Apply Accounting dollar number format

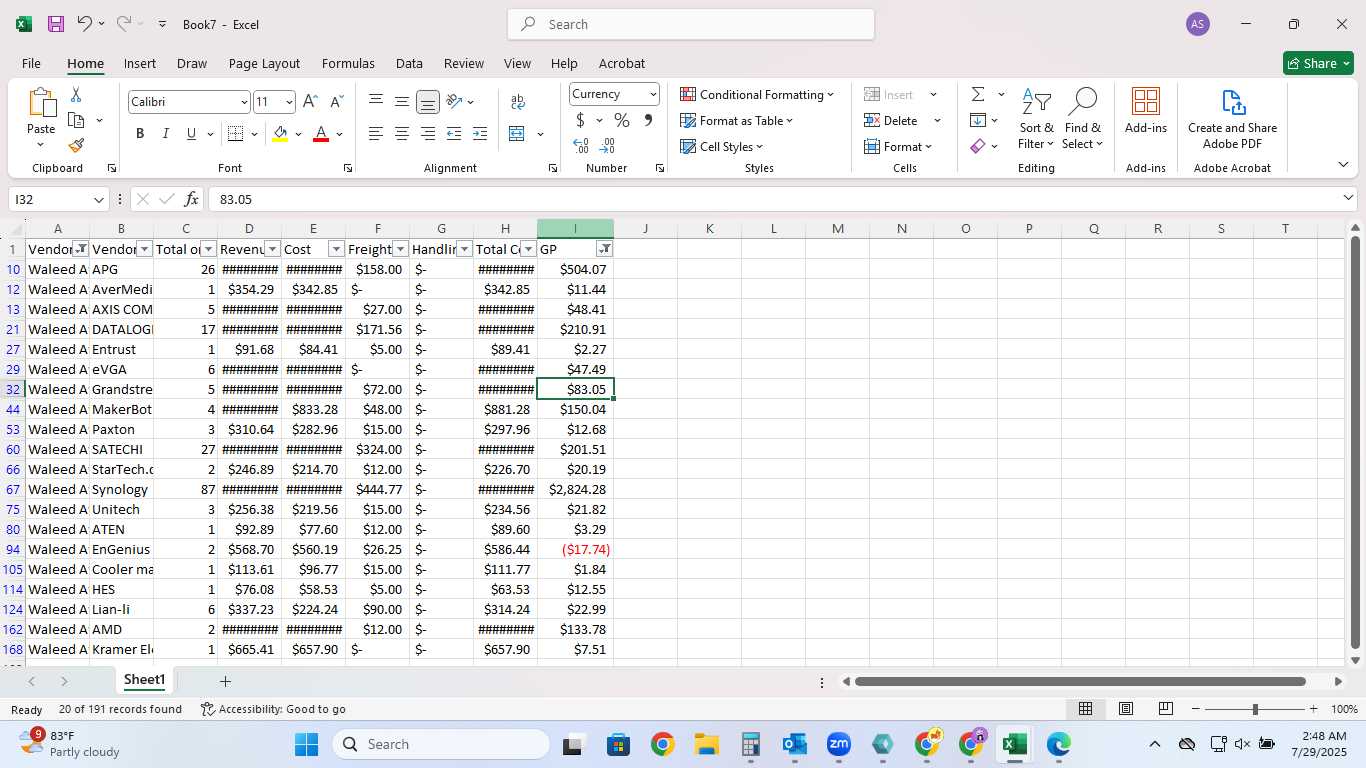(580, 120)
